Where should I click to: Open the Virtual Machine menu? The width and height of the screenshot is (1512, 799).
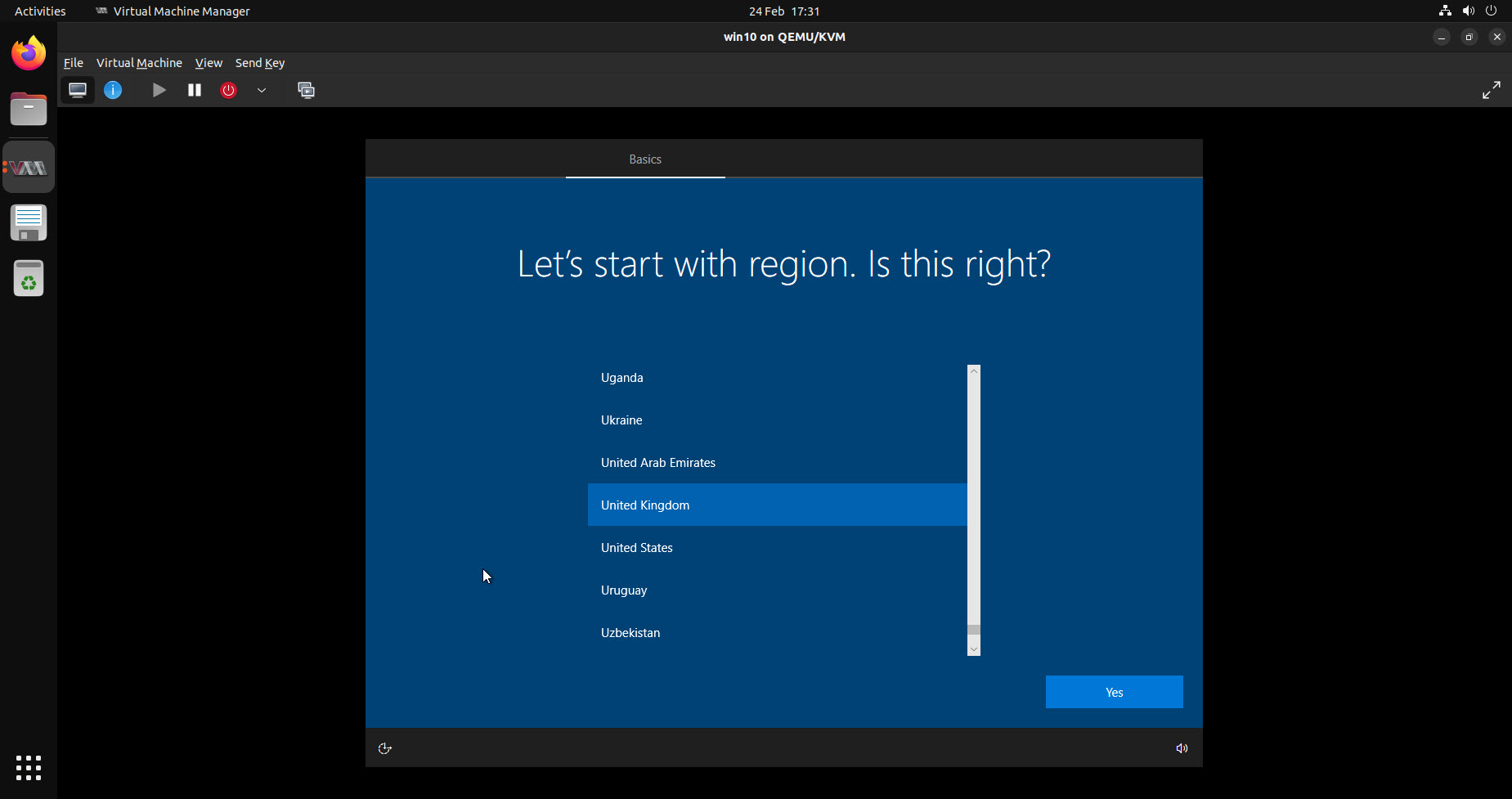coord(139,62)
